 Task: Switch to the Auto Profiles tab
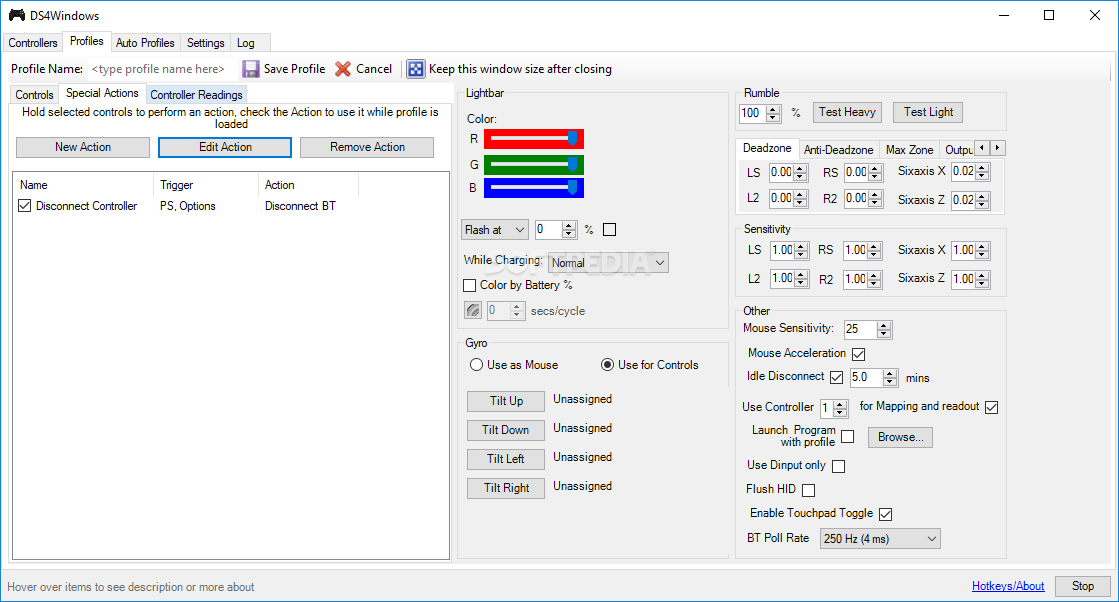(x=145, y=43)
